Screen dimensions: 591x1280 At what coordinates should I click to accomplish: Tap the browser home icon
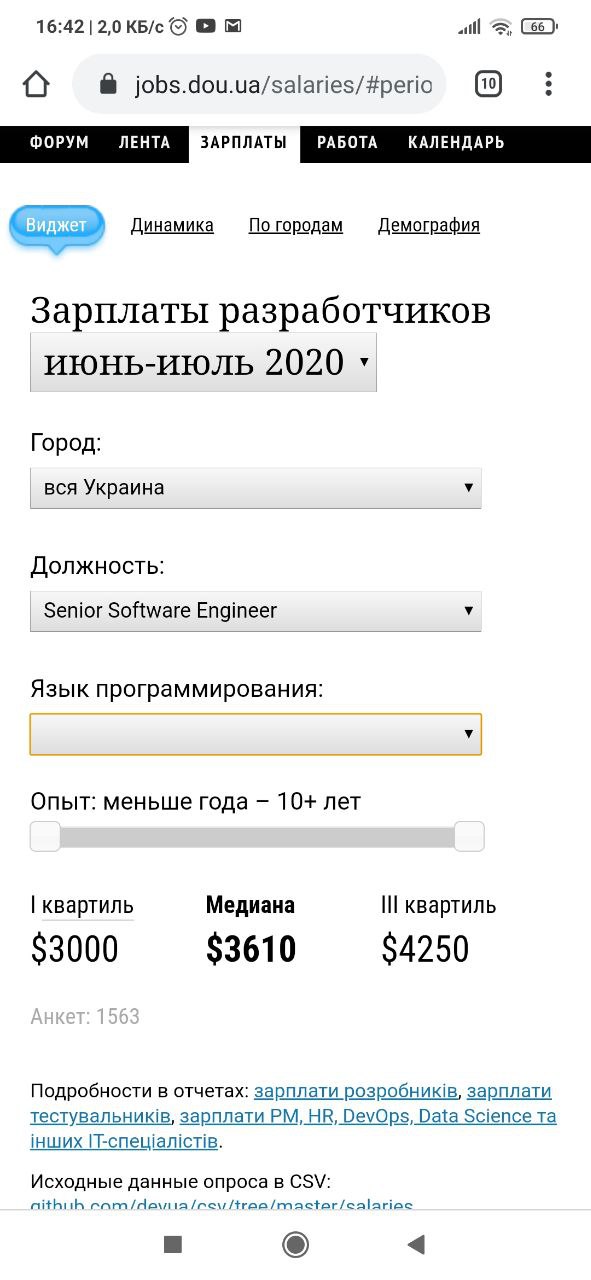click(36, 84)
